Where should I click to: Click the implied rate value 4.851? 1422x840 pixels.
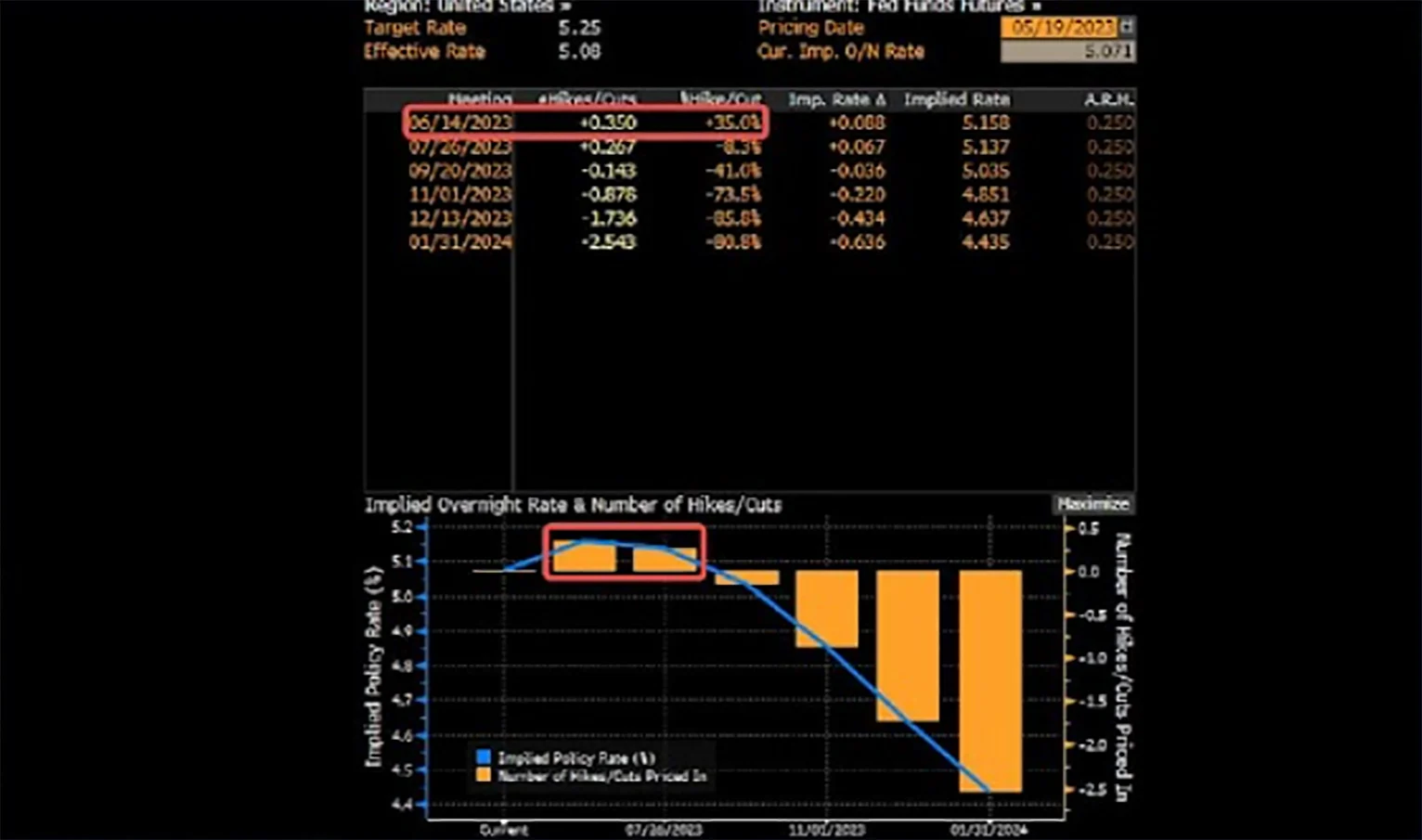click(986, 195)
